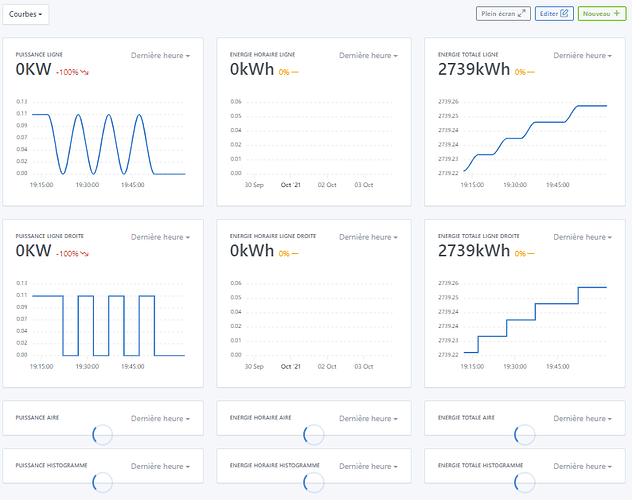Image resolution: width=632 pixels, height=500 pixels.
Task: Open Dernière heure dropdown in Puissance Ligne Droite card
Action: (x=160, y=237)
